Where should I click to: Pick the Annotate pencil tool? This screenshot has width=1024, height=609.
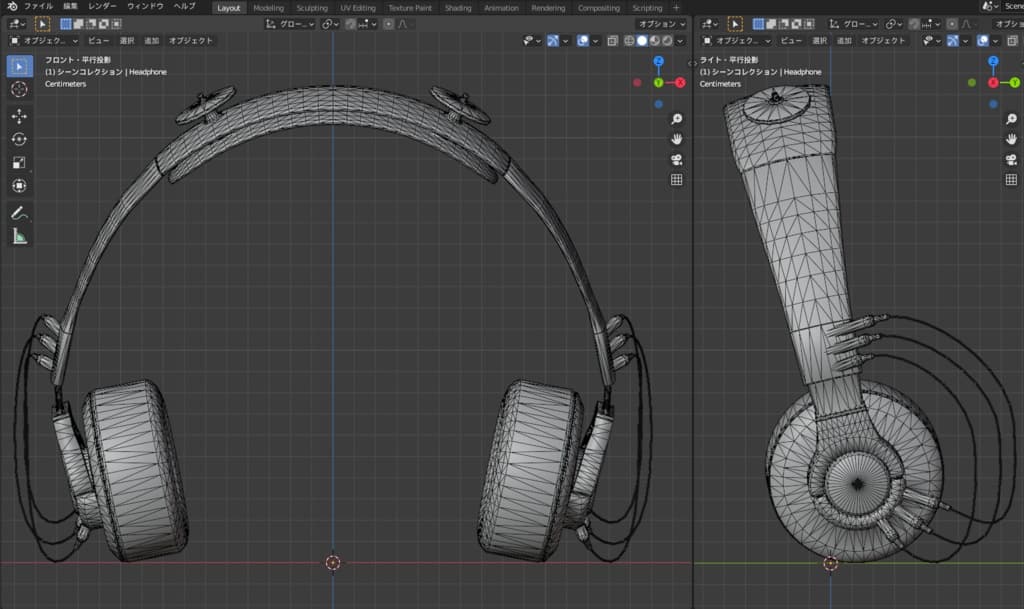click(x=18, y=212)
